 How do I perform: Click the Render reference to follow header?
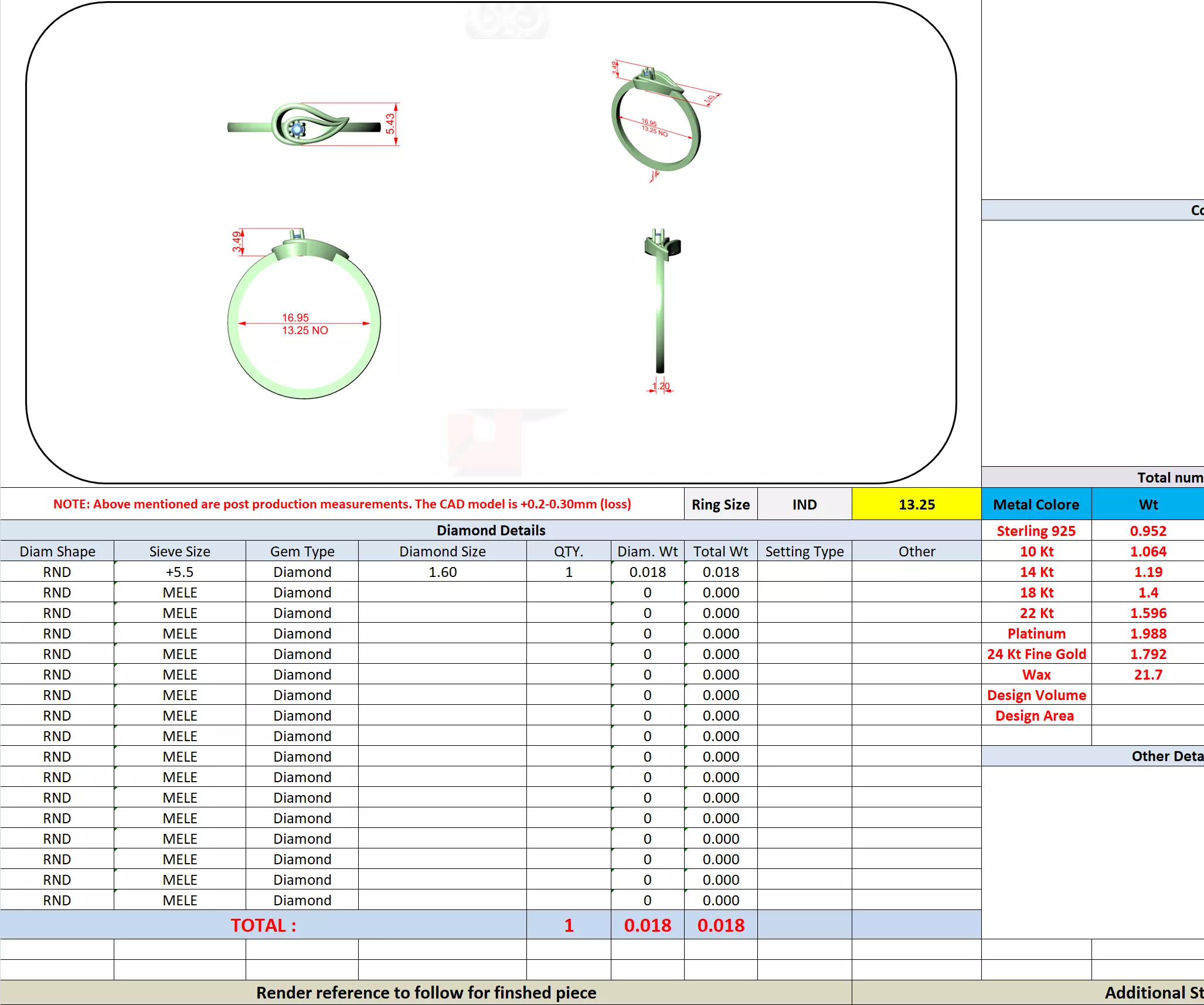click(426, 992)
